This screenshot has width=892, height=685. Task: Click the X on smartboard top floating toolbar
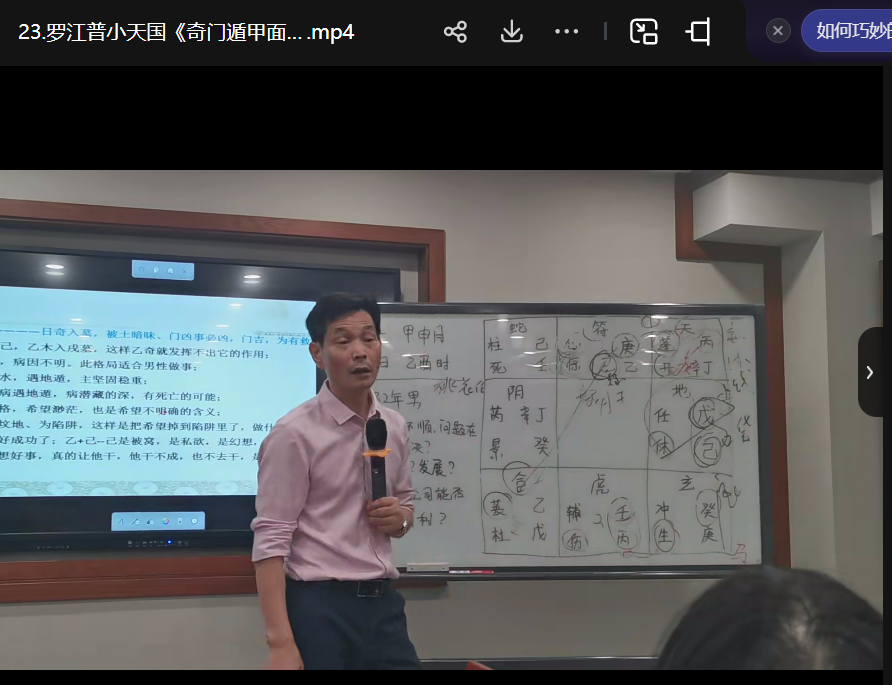(x=185, y=270)
